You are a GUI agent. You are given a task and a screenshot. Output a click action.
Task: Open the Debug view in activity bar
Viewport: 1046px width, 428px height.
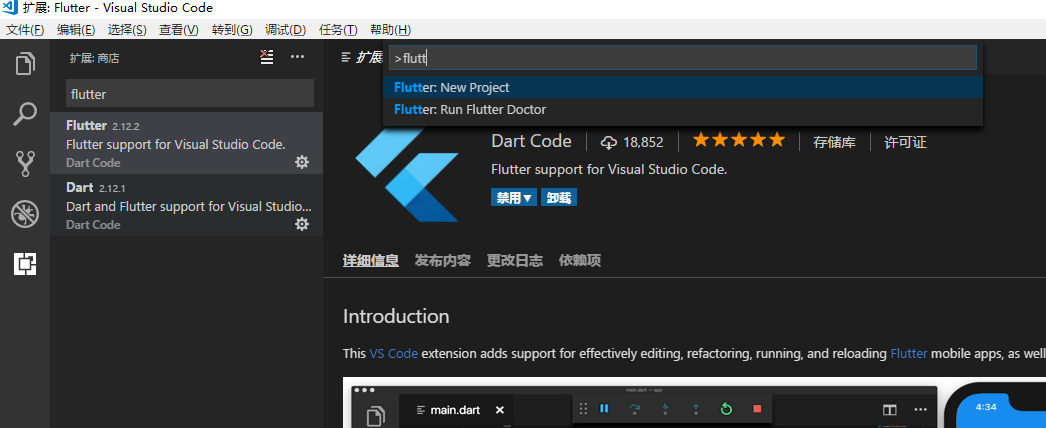(25, 214)
